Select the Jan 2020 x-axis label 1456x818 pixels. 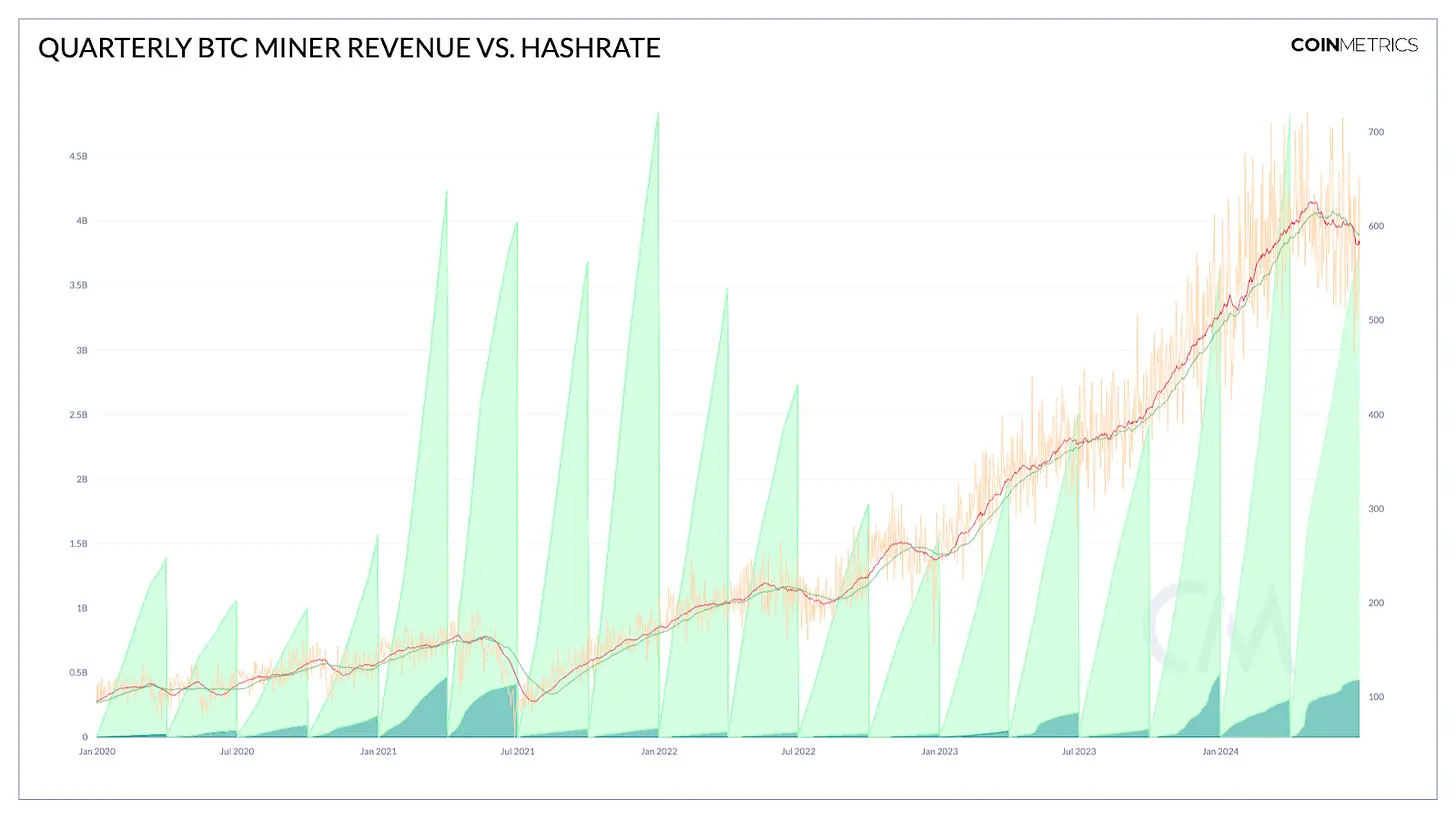96,750
